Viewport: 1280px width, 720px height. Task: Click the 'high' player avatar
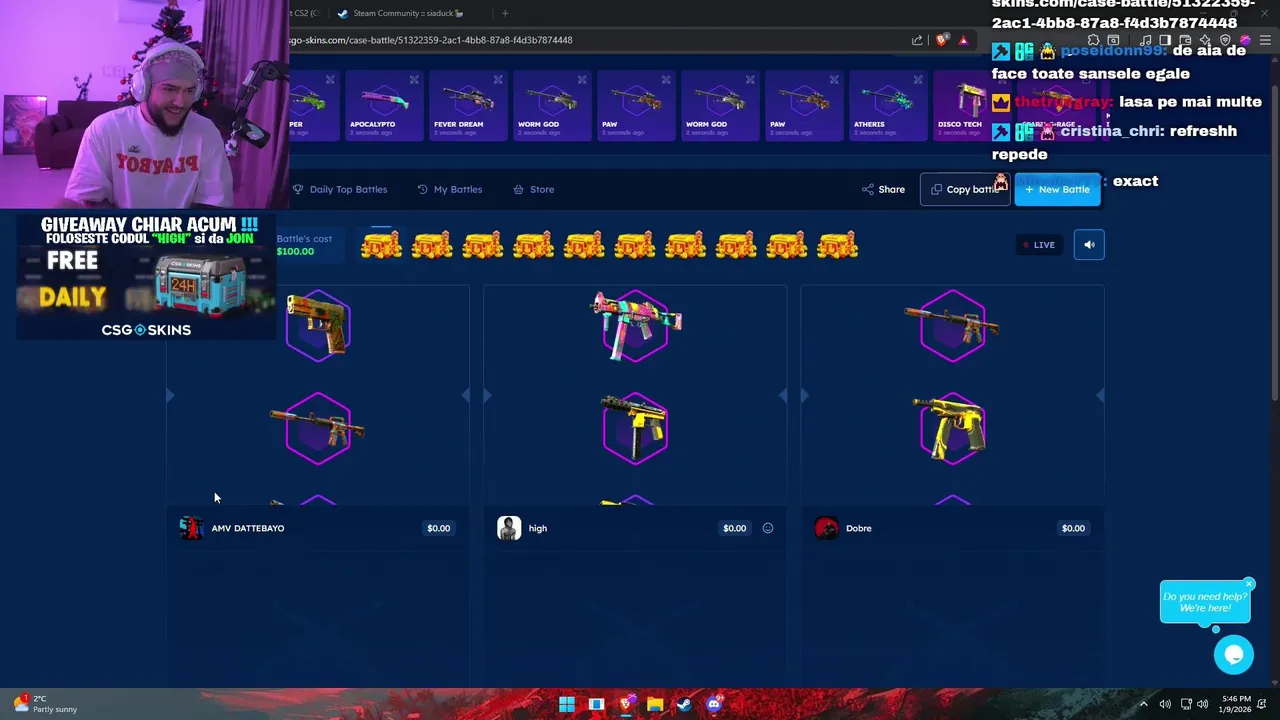(x=509, y=528)
